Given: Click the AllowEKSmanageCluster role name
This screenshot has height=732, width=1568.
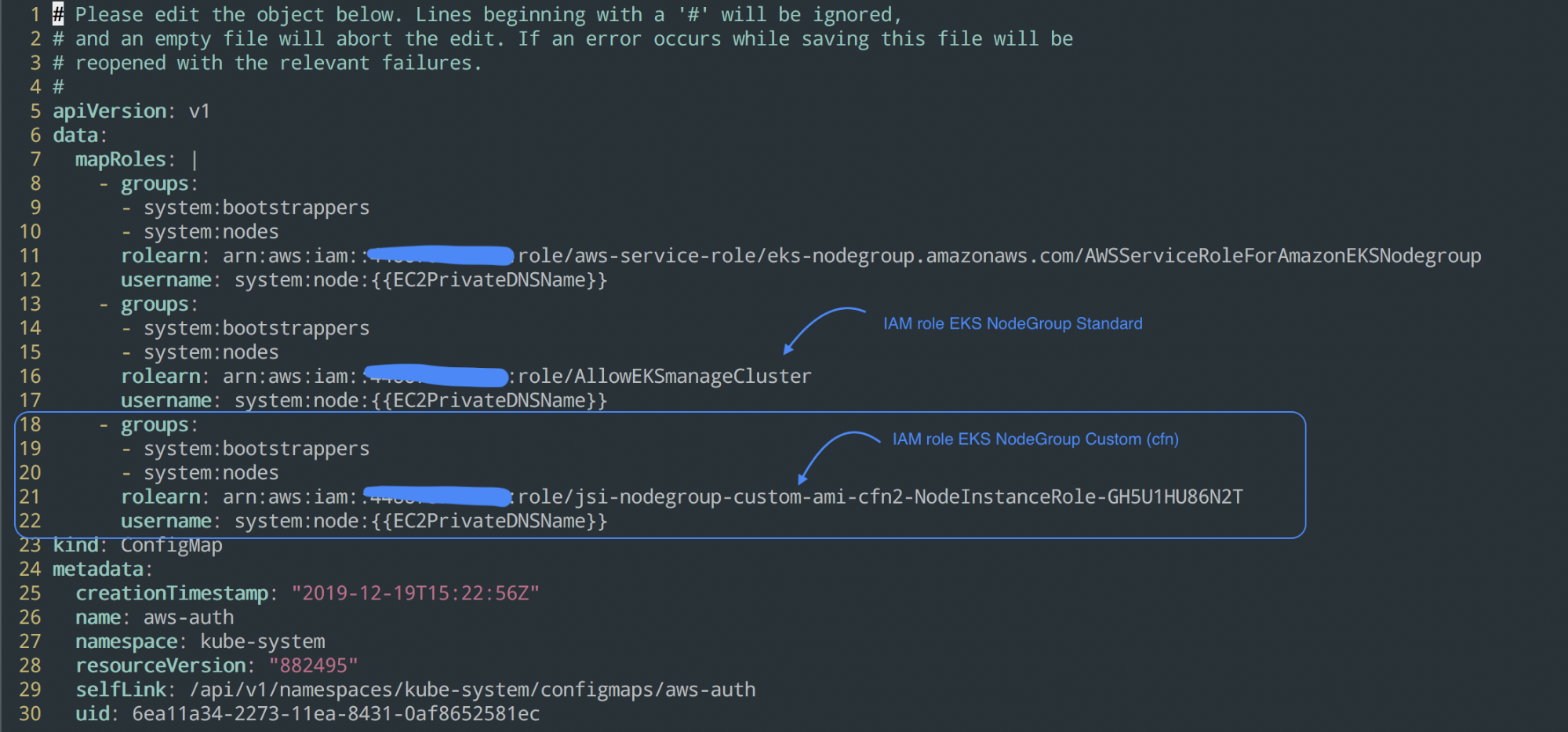Looking at the screenshot, I should point(692,377).
